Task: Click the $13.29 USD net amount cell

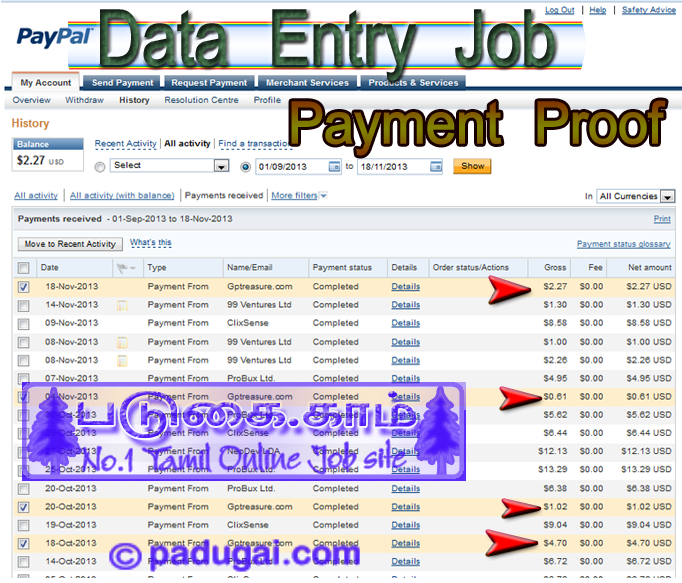Action: click(x=646, y=470)
